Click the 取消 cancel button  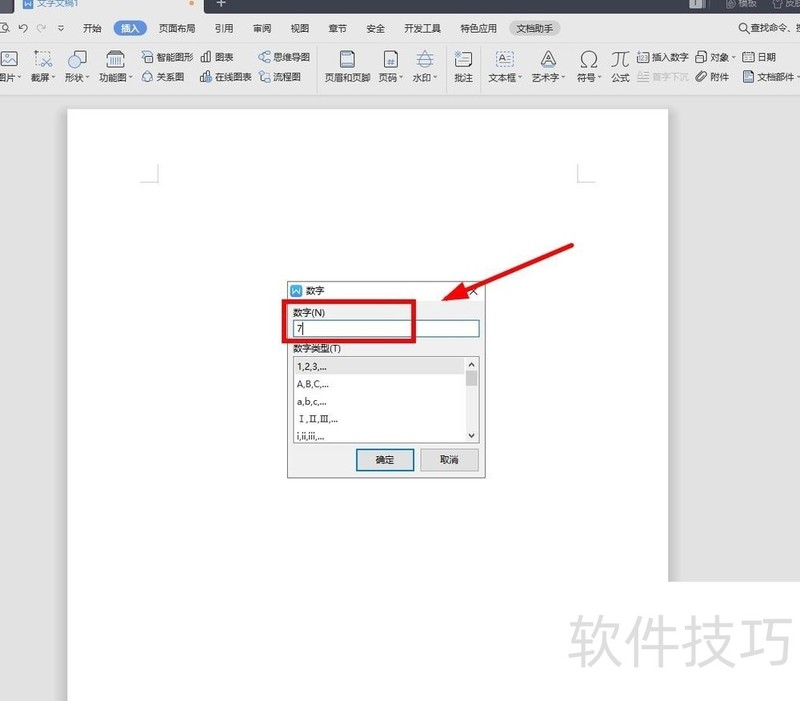click(449, 460)
